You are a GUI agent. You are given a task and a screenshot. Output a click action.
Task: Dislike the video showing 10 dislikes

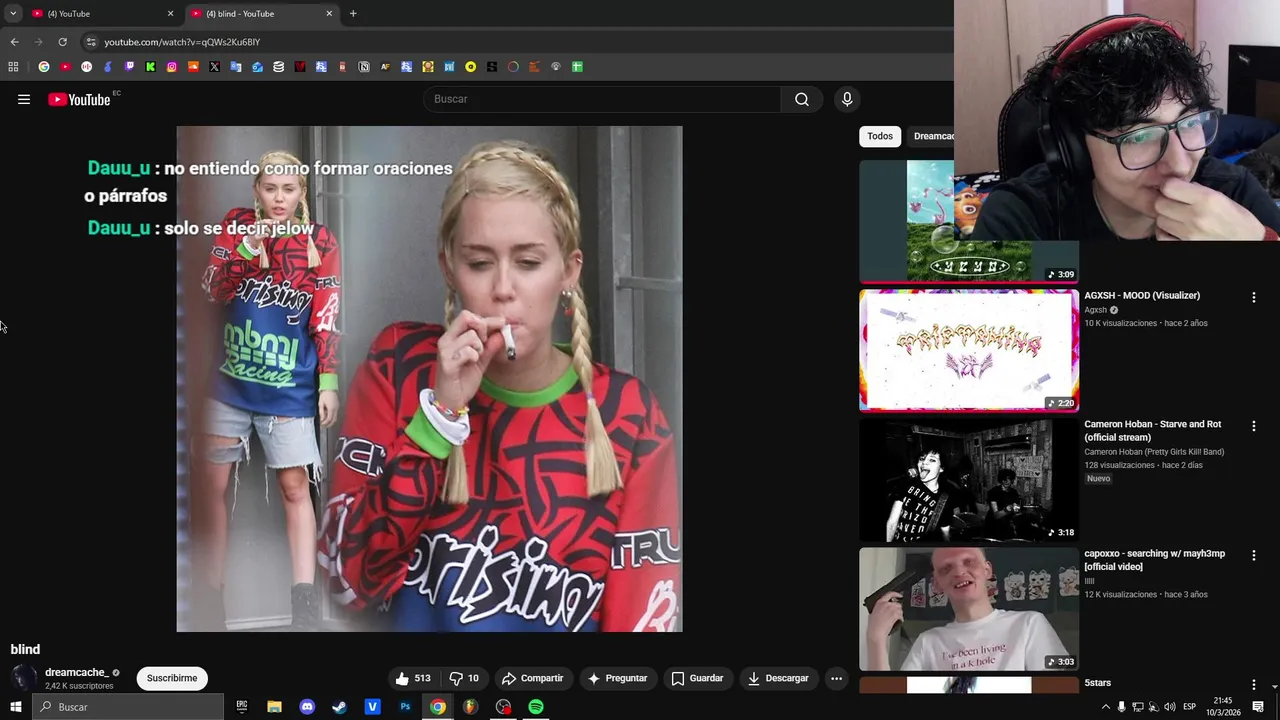coord(464,678)
